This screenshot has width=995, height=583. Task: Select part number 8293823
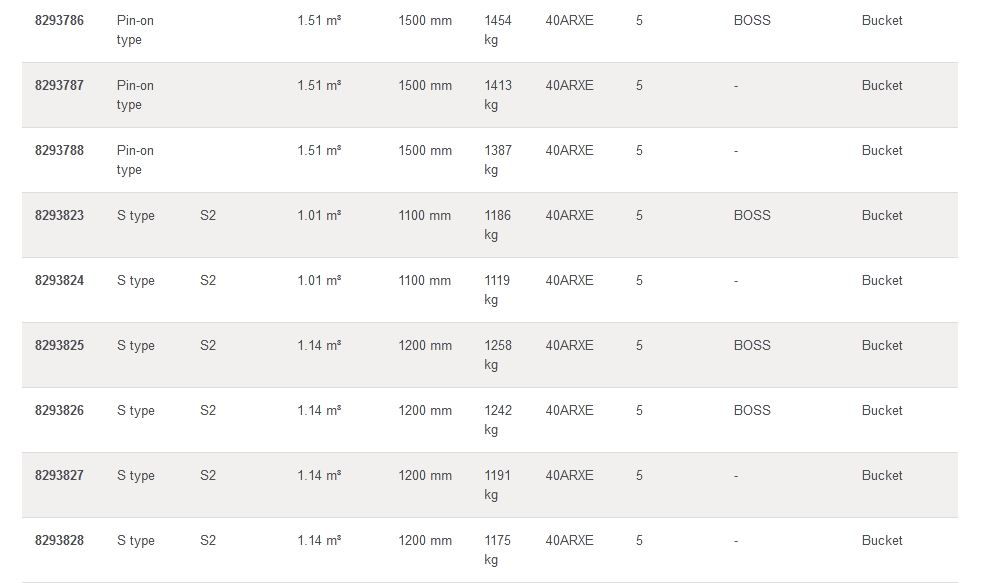59,215
